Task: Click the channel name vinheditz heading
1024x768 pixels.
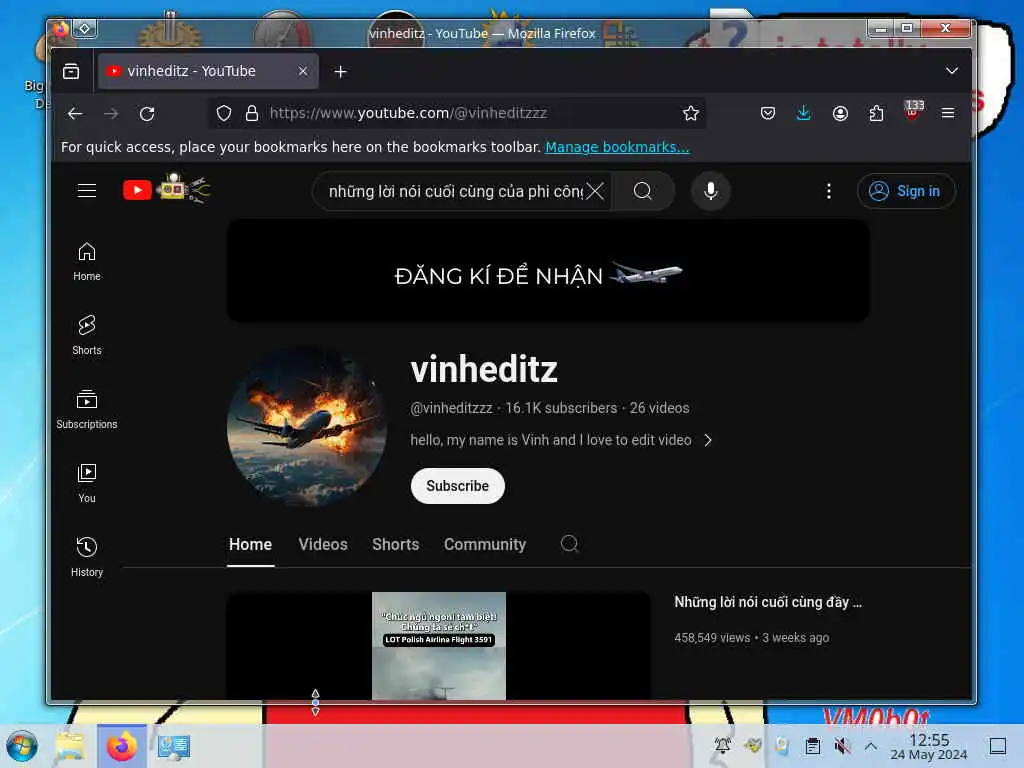Action: point(484,370)
